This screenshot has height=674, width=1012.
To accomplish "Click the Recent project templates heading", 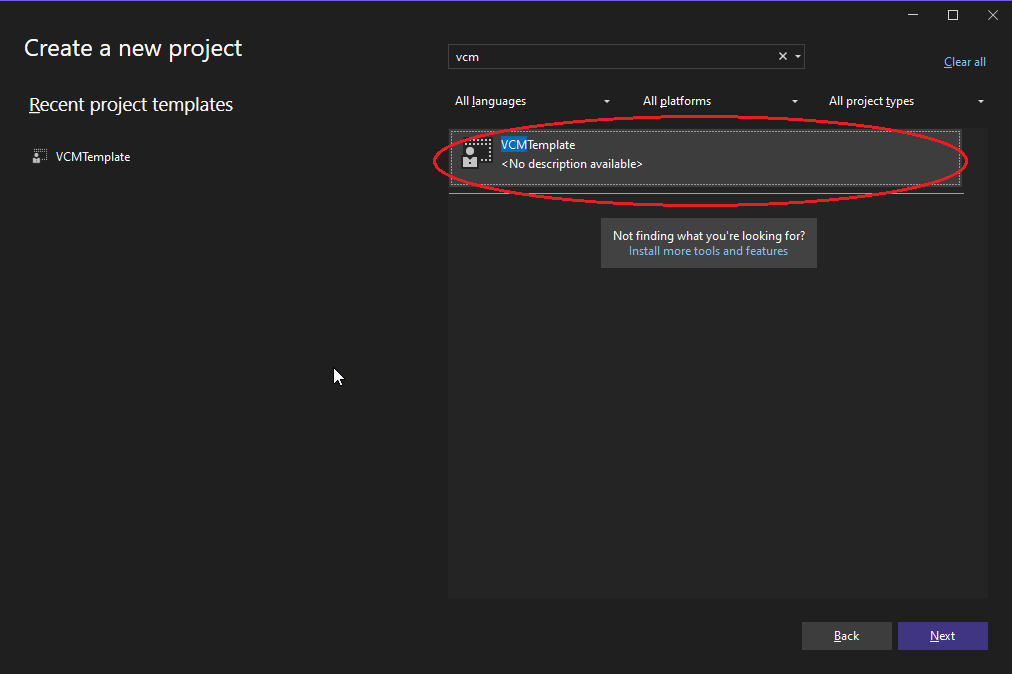I will (x=131, y=105).
